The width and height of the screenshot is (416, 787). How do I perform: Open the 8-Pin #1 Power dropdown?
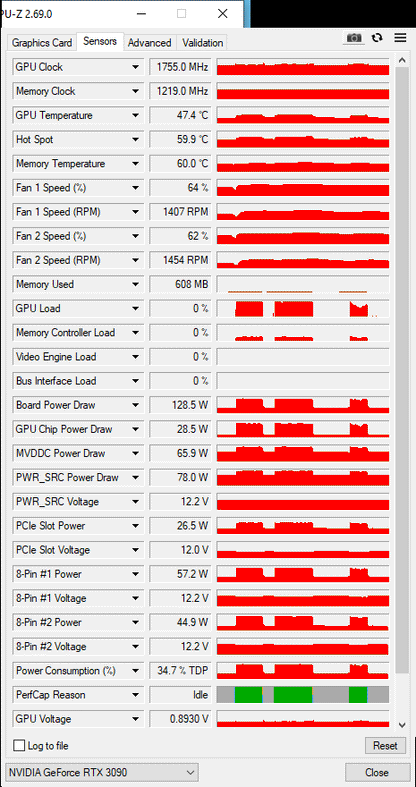pyautogui.click(x=135, y=574)
